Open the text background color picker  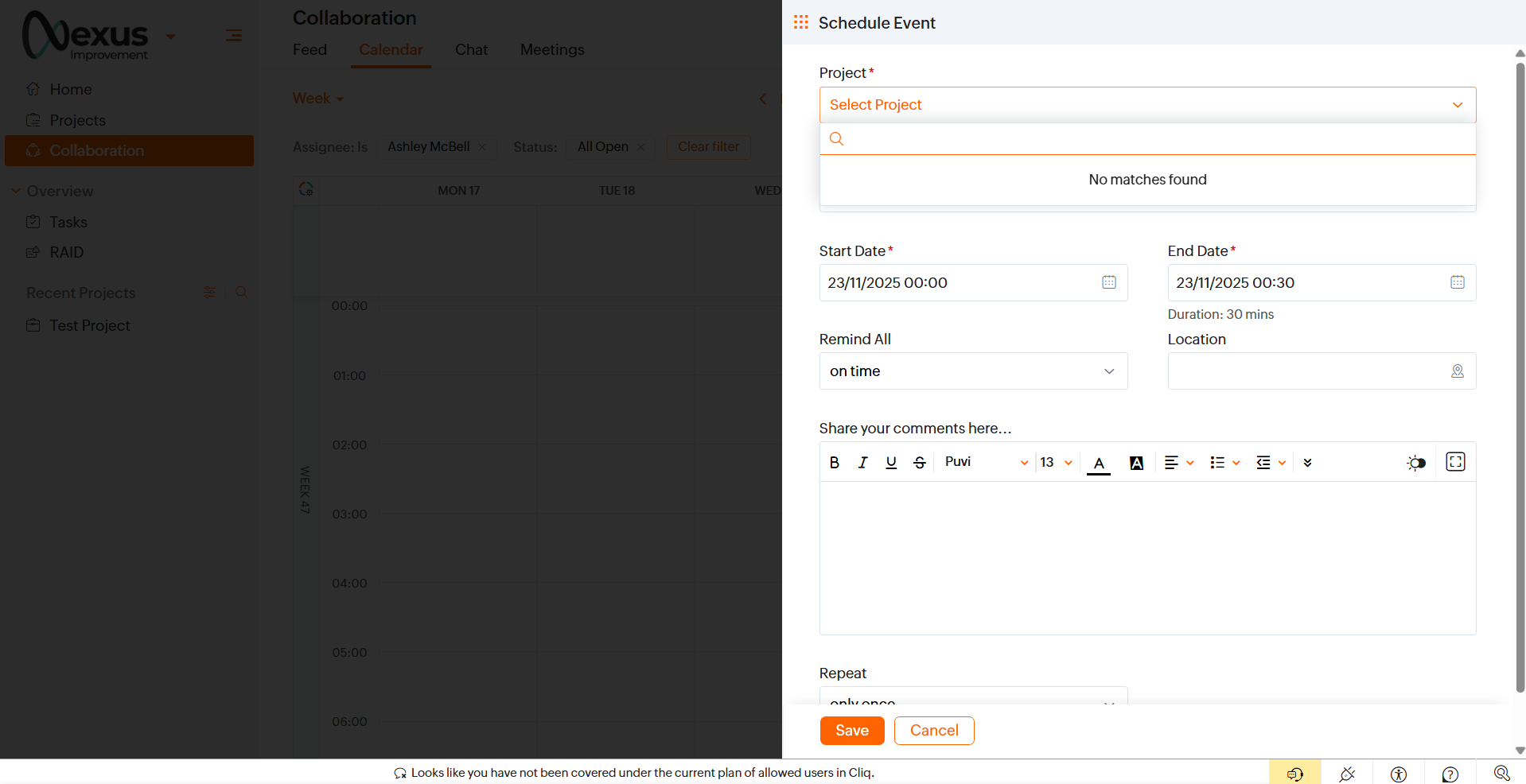(1136, 463)
